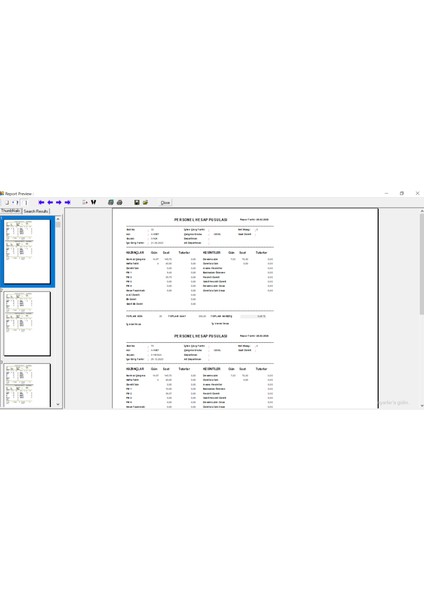Jump to last page arrow

[x=67, y=202]
